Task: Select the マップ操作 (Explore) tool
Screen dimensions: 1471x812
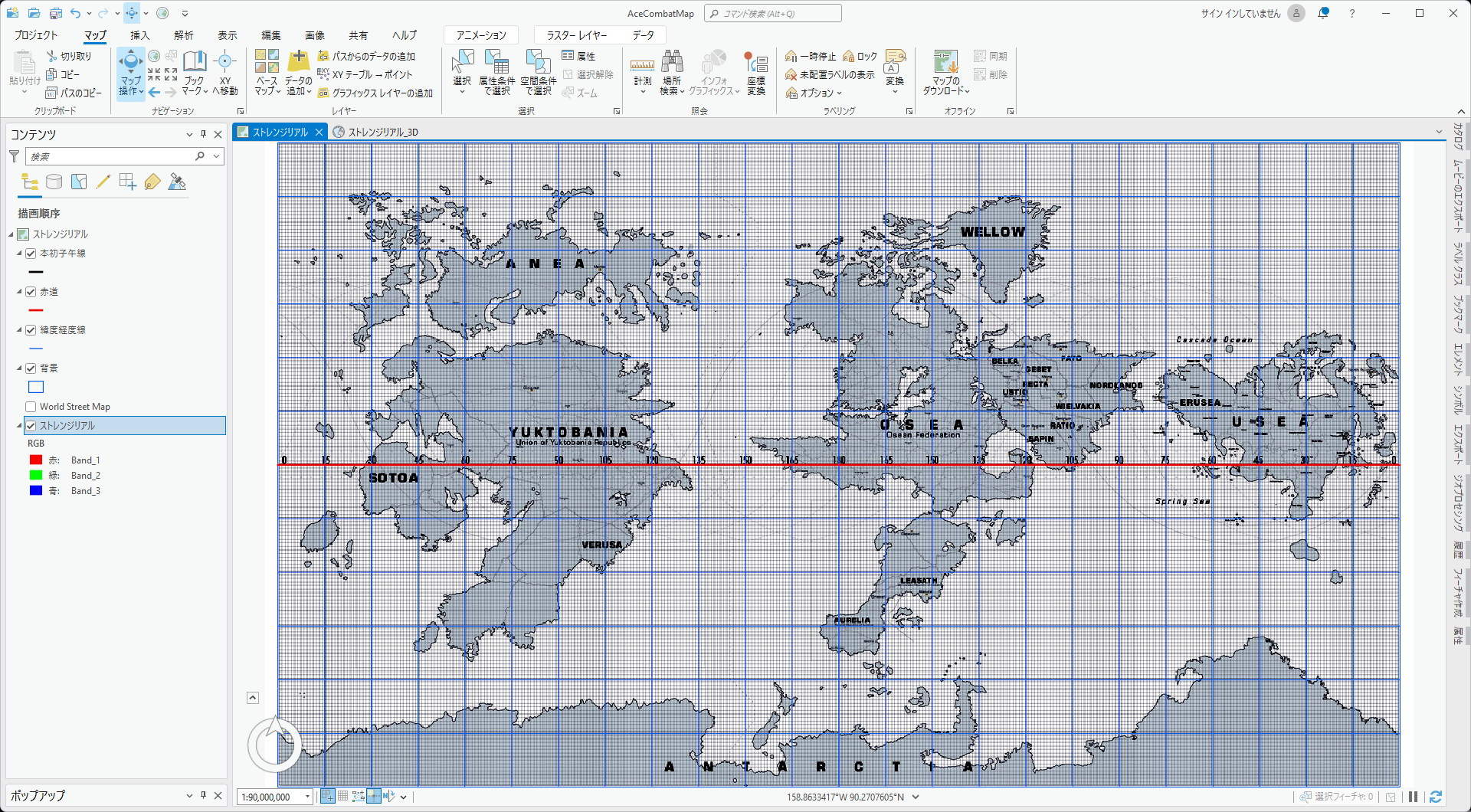Action: tap(131, 73)
